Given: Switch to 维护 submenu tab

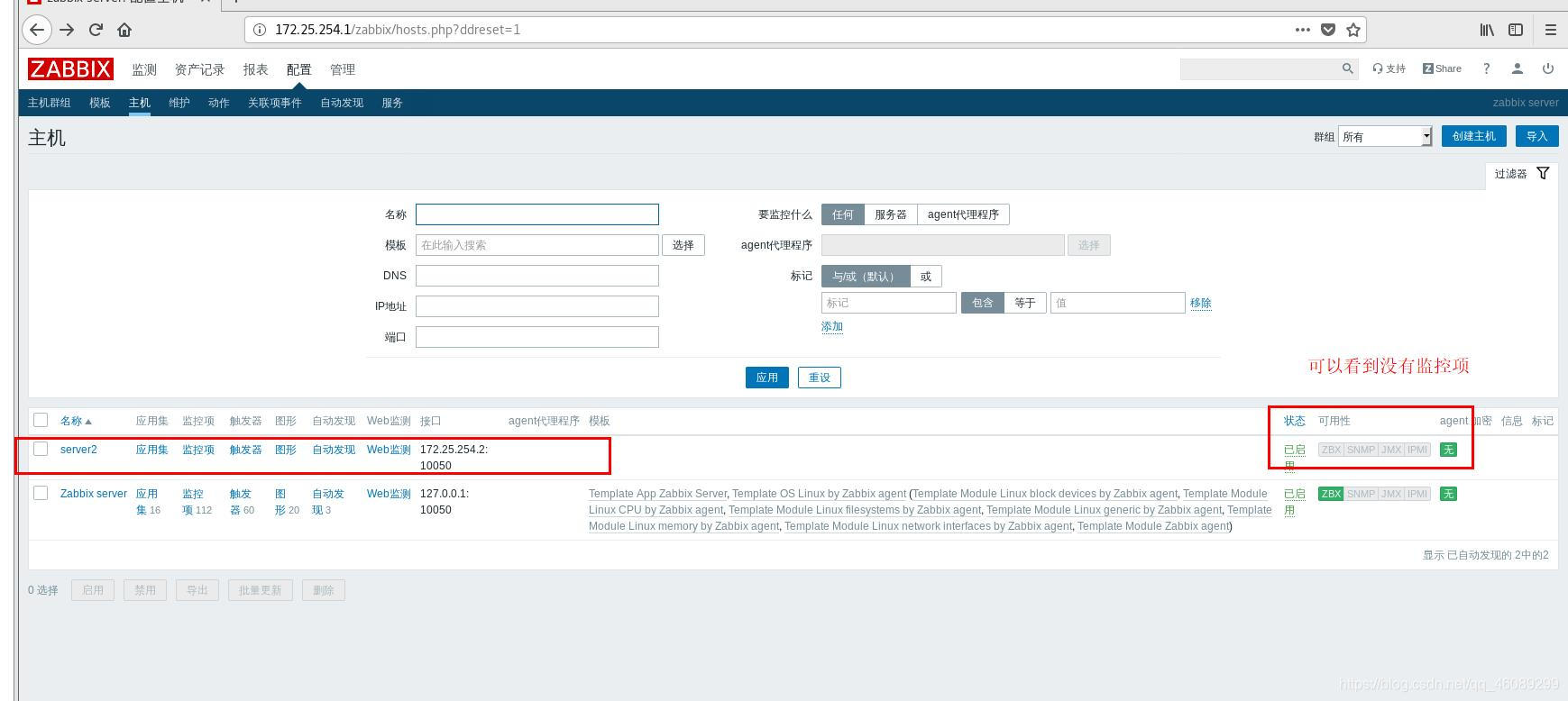Looking at the screenshot, I should 179,103.
